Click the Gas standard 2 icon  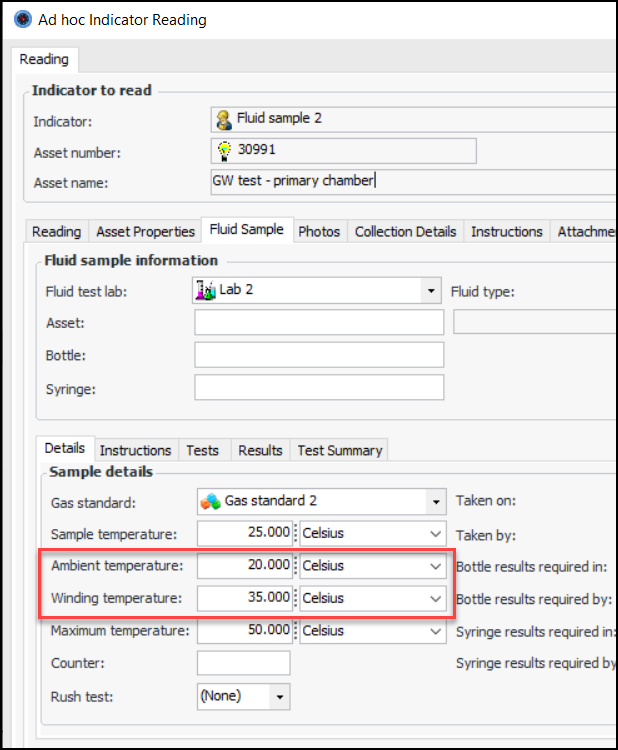210,501
